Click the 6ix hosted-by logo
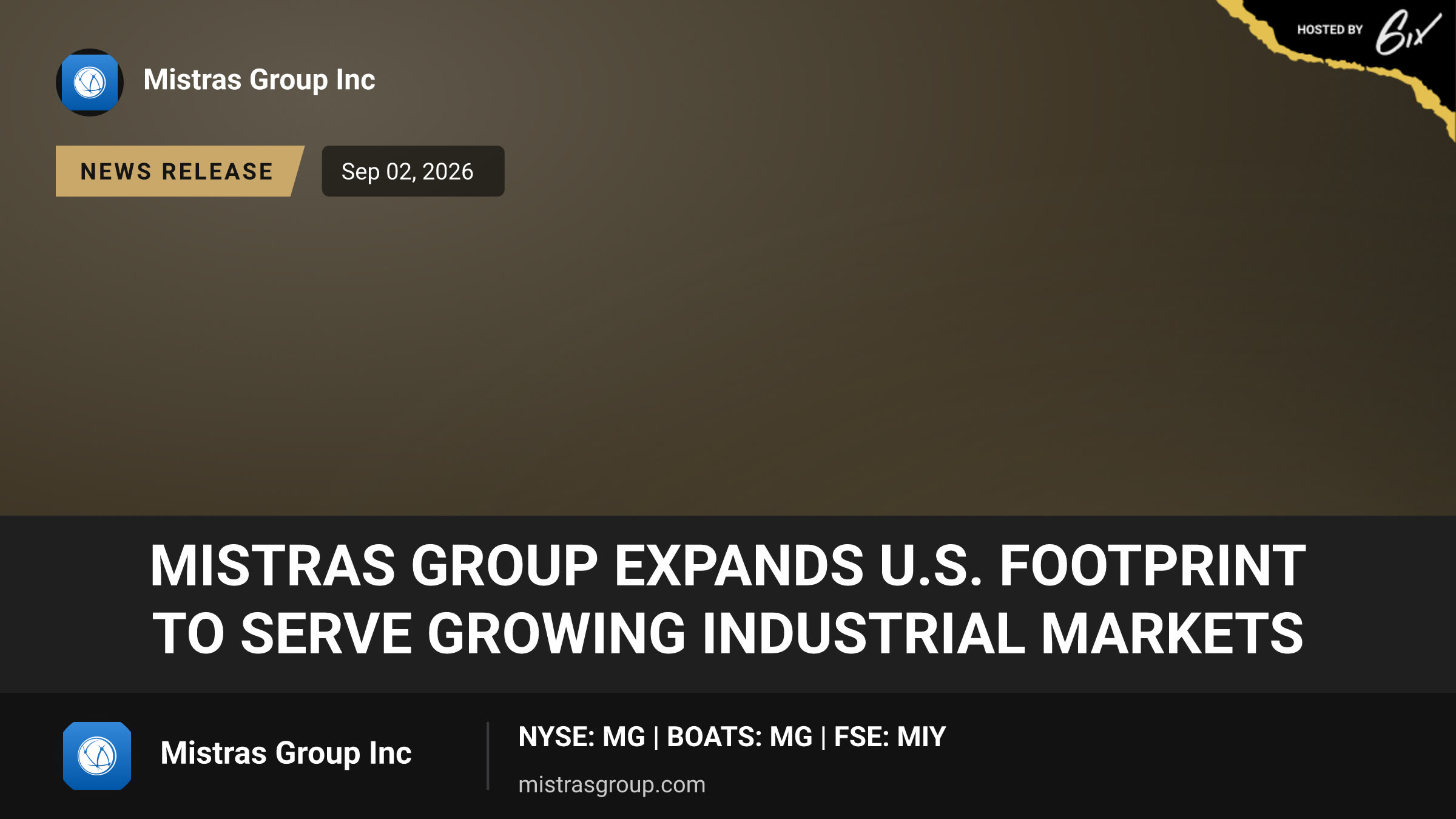 1407,32
